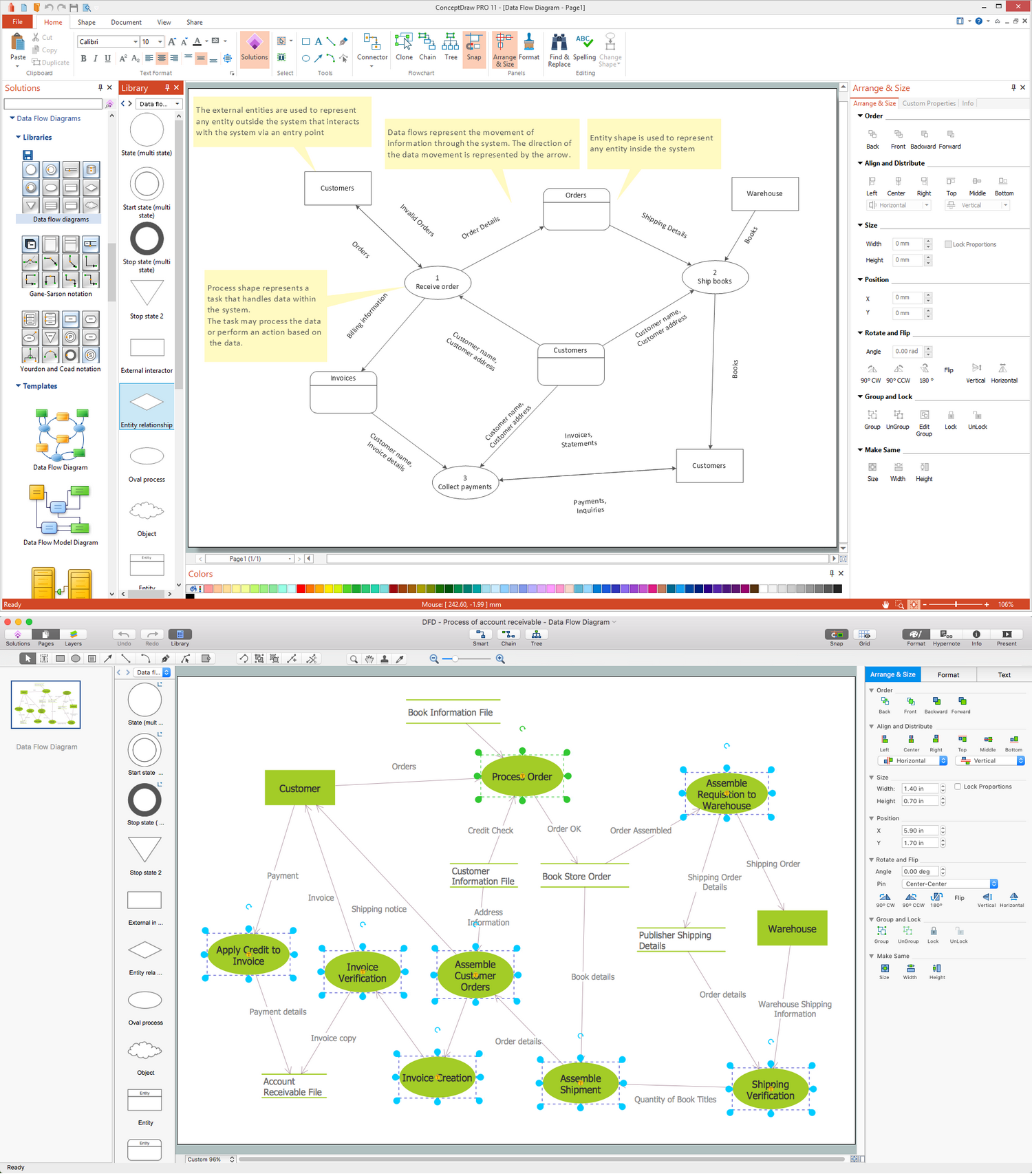The image size is (1032, 1176).
Task: Switch to the Text tab in Mac inspector
Action: click(1004, 675)
